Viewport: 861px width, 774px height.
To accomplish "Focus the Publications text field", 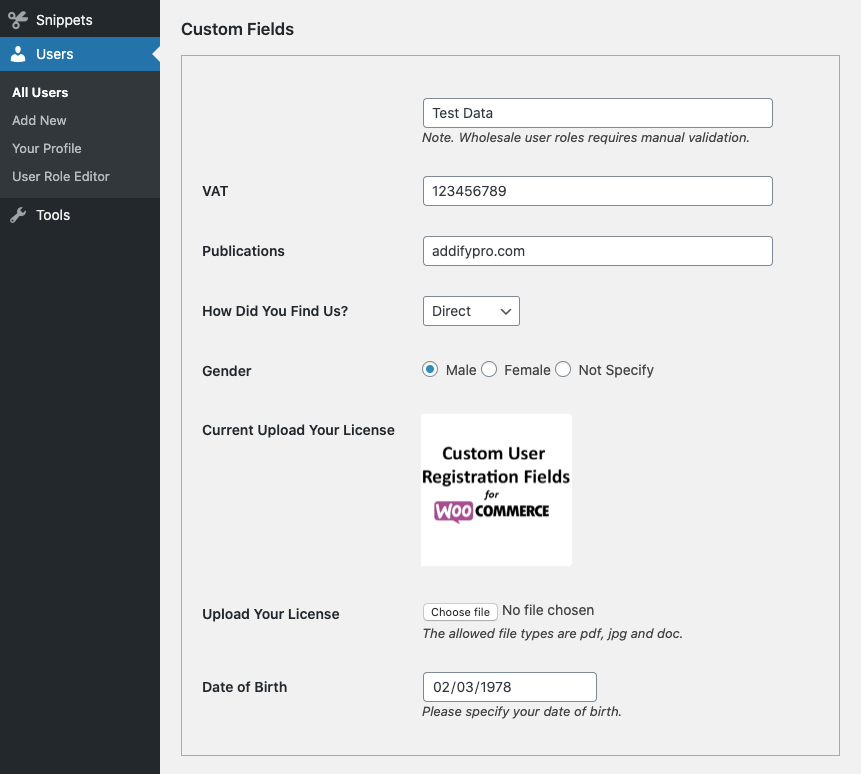I will pyautogui.click(x=597, y=251).
